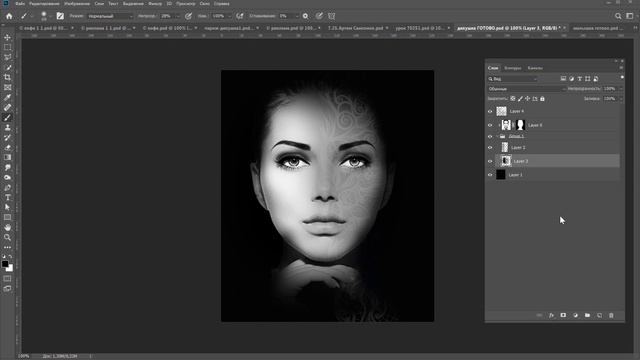
Task: Select the Crop tool
Action: (x=7, y=77)
